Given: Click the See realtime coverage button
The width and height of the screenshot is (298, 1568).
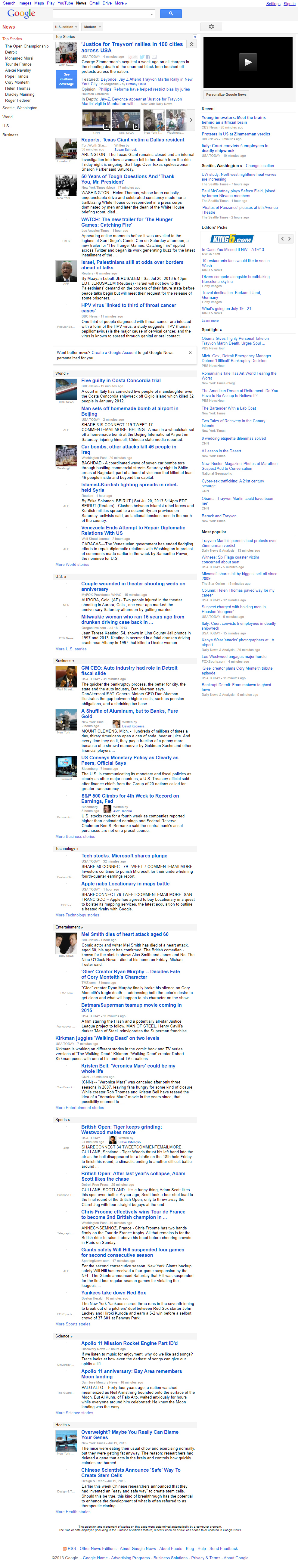Looking at the screenshot, I should coord(67,79).
